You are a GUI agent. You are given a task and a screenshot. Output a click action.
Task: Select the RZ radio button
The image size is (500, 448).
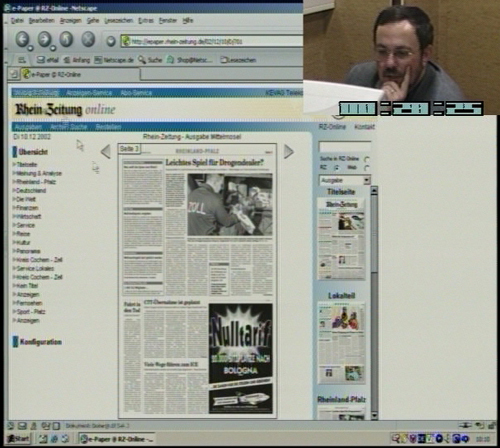337,168
